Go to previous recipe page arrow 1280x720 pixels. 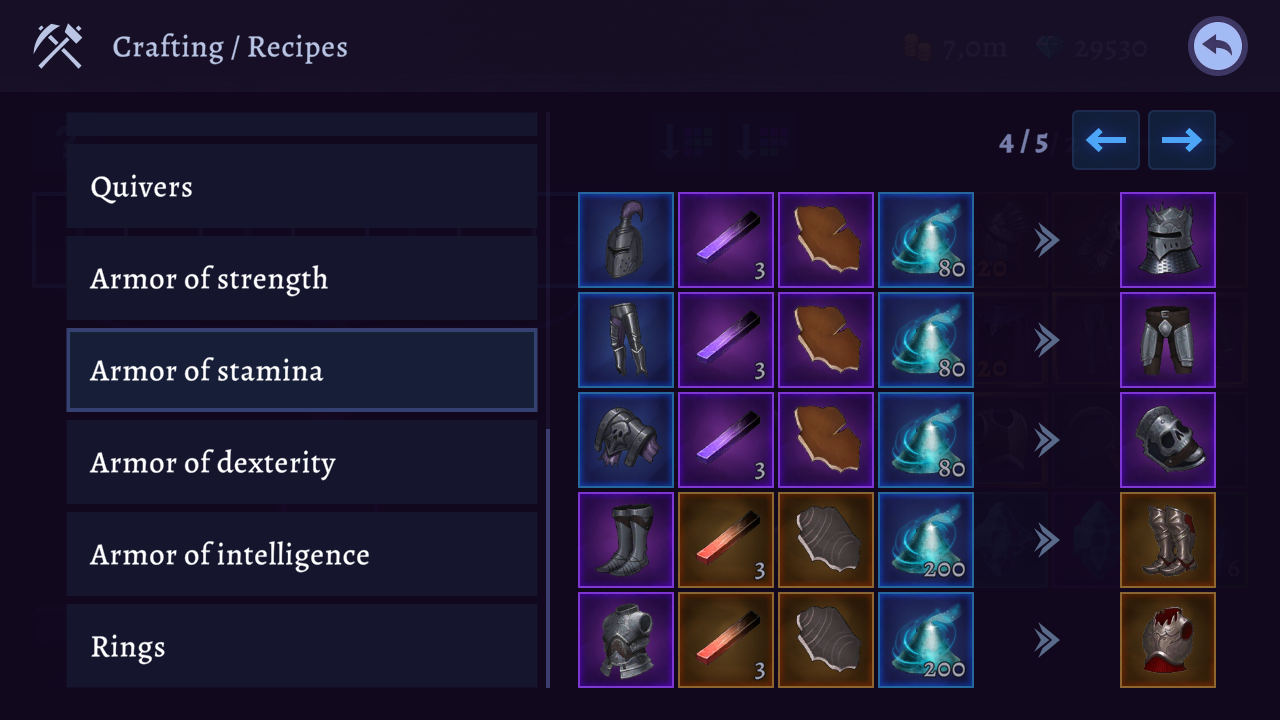(1105, 140)
